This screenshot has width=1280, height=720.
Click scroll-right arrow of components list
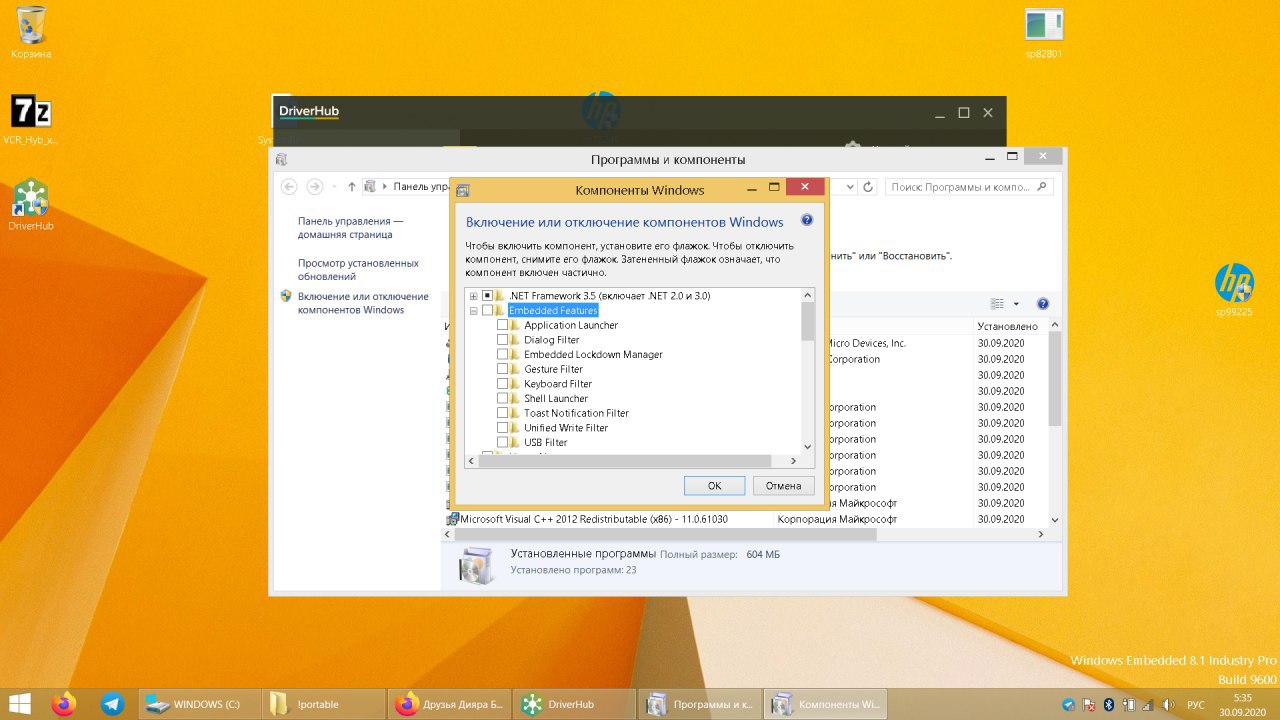pos(794,461)
